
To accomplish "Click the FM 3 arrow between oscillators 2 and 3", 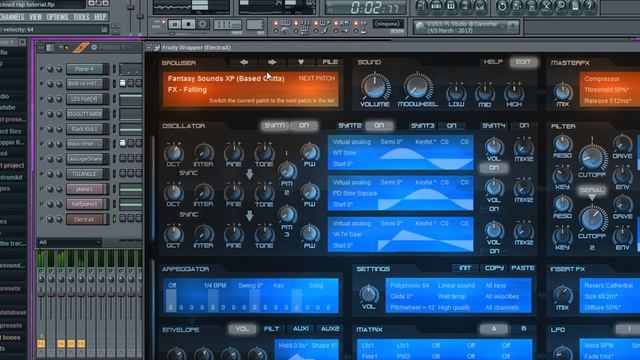I will [249, 216].
